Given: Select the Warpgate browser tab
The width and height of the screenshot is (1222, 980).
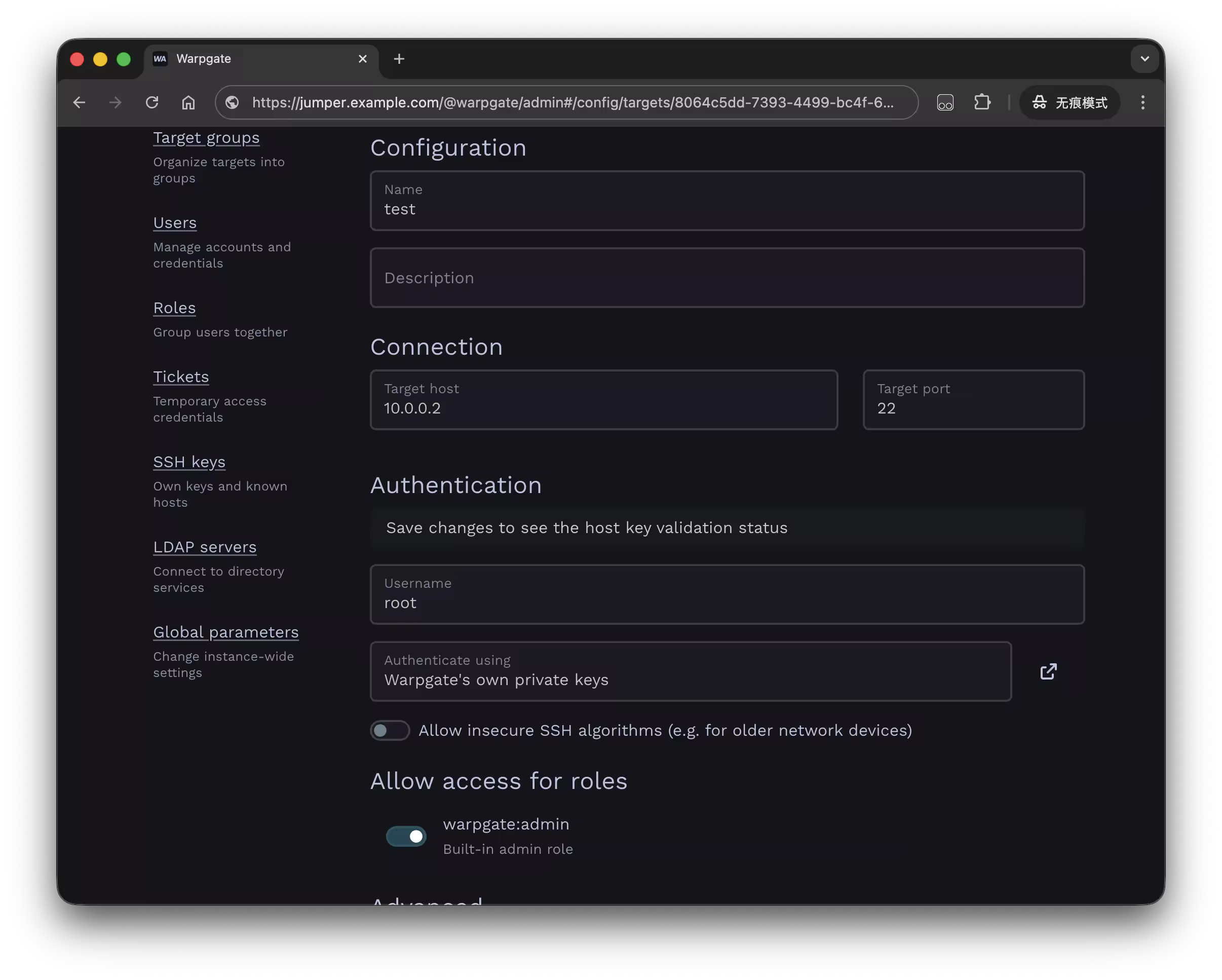Looking at the screenshot, I should click(x=262, y=59).
